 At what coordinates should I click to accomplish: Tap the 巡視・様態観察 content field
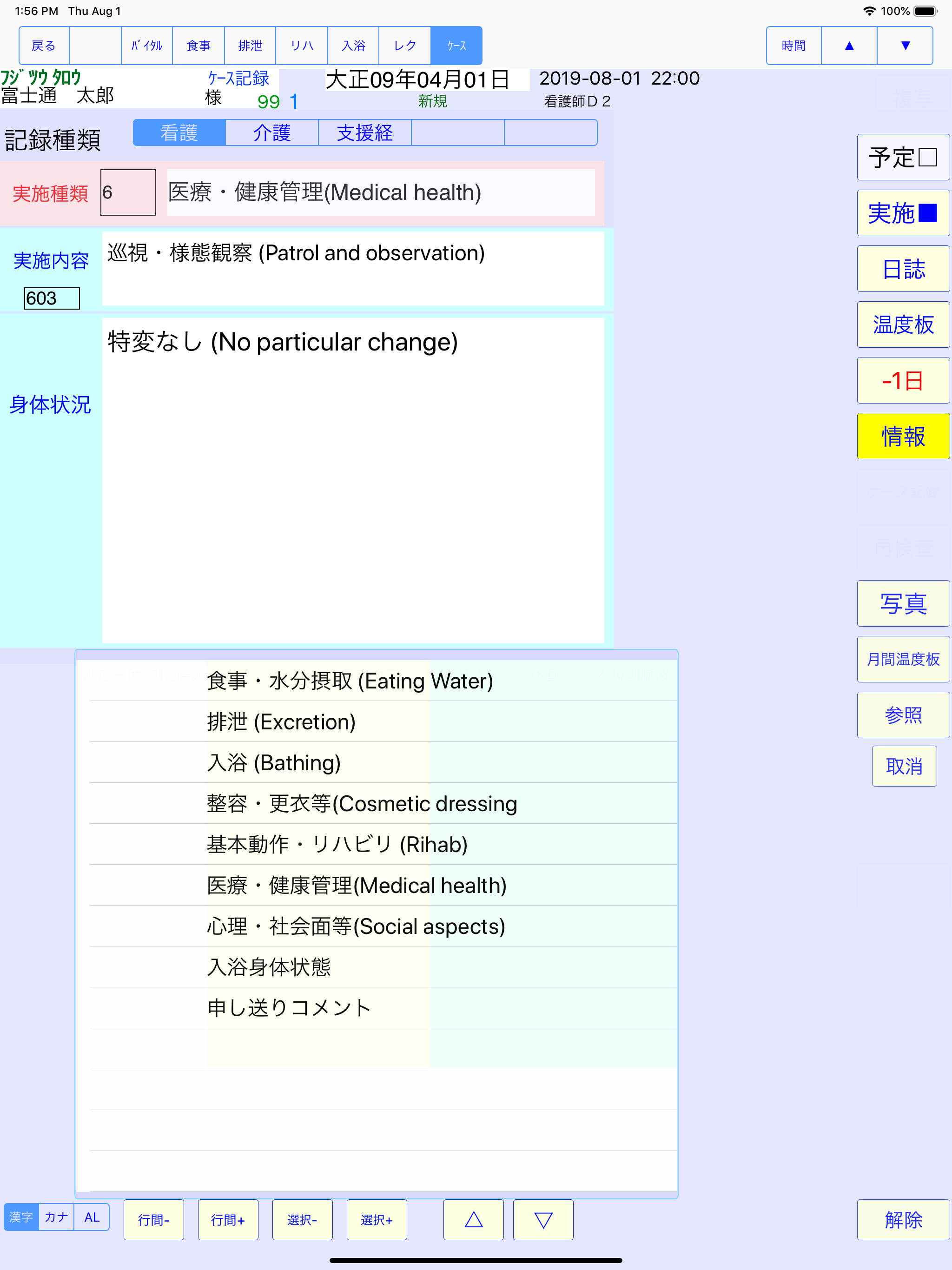[352, 268]
